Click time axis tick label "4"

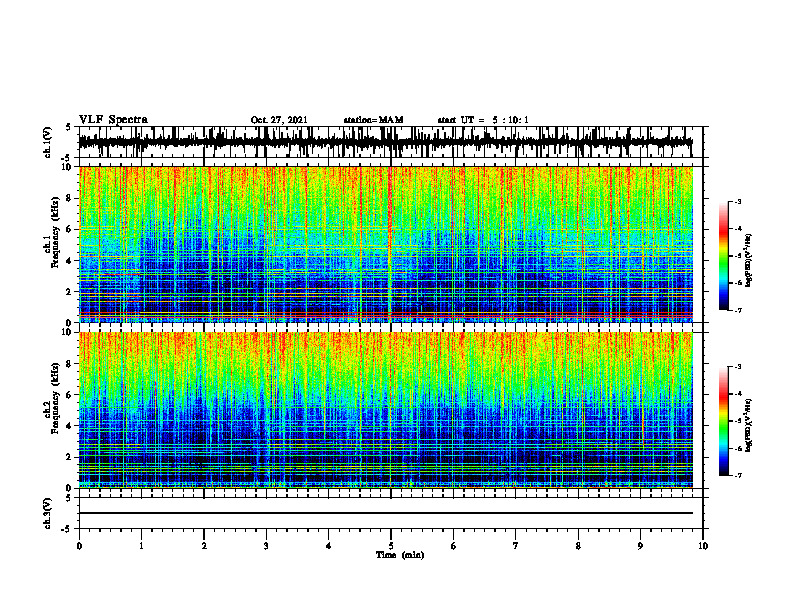click(x=329, y=546)
